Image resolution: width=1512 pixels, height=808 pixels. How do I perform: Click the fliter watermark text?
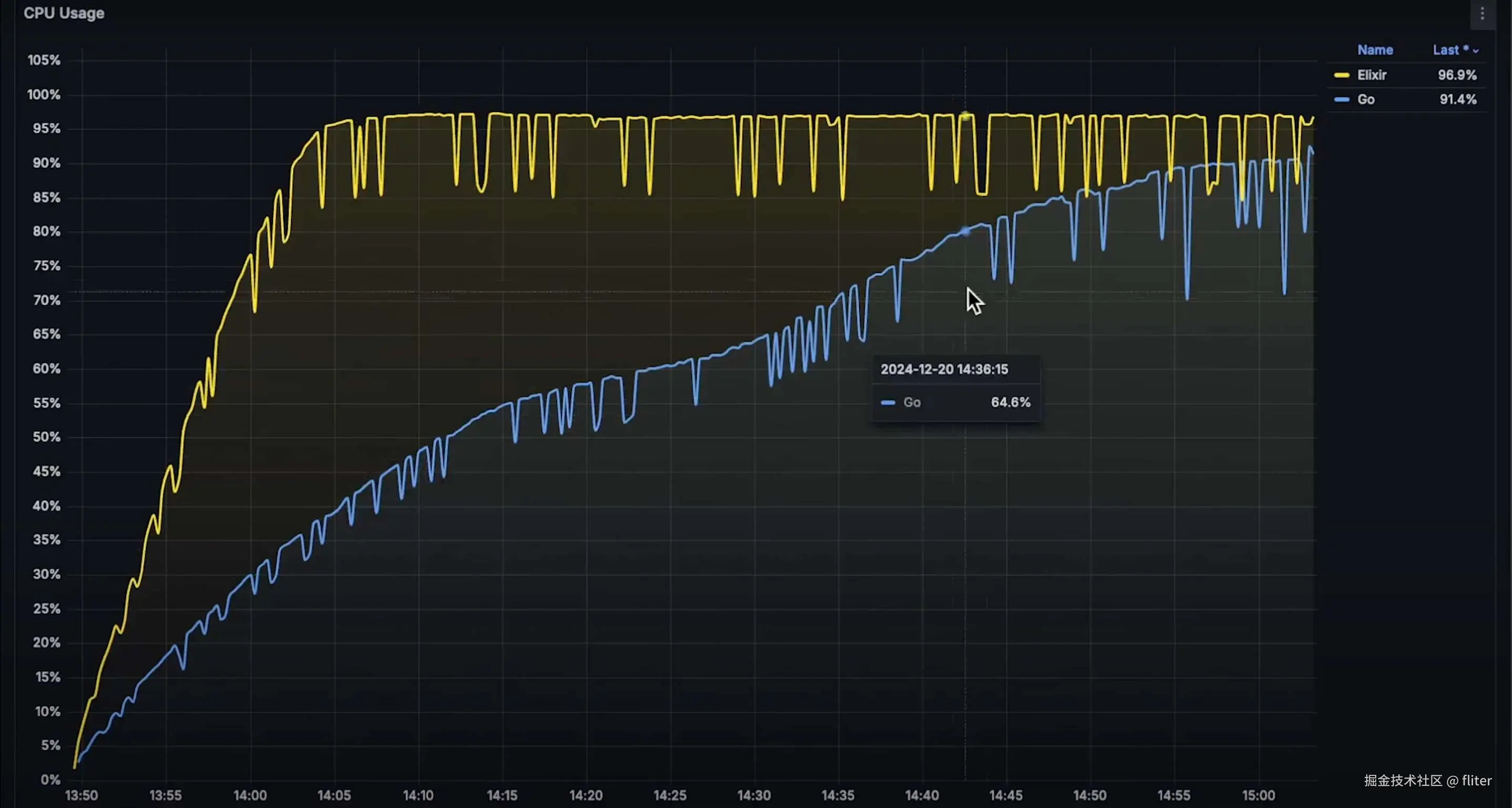[1476, 781]
